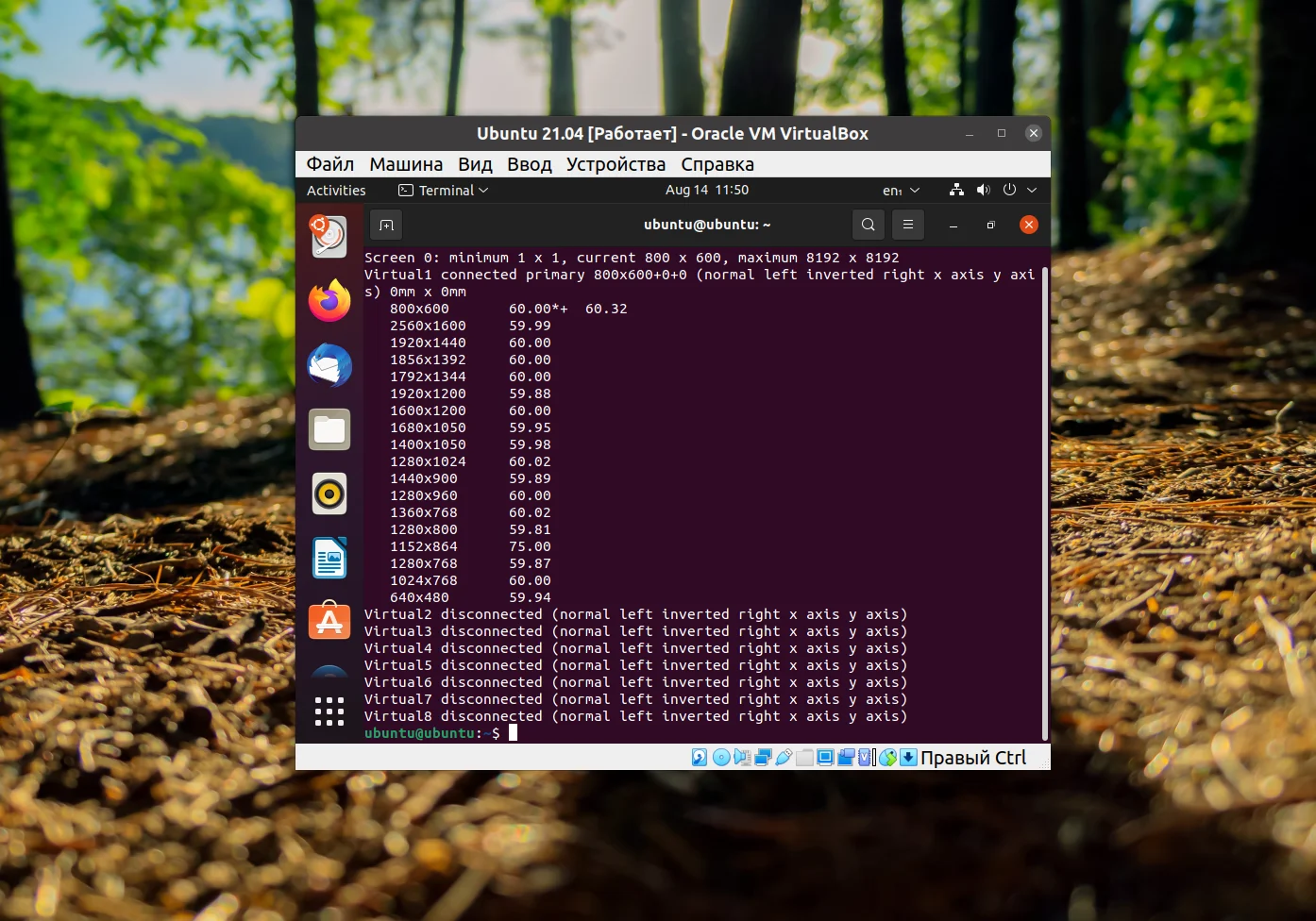Launch Rhythmbox from the dock
The image size is (1316, 921).
coord(329,494)
